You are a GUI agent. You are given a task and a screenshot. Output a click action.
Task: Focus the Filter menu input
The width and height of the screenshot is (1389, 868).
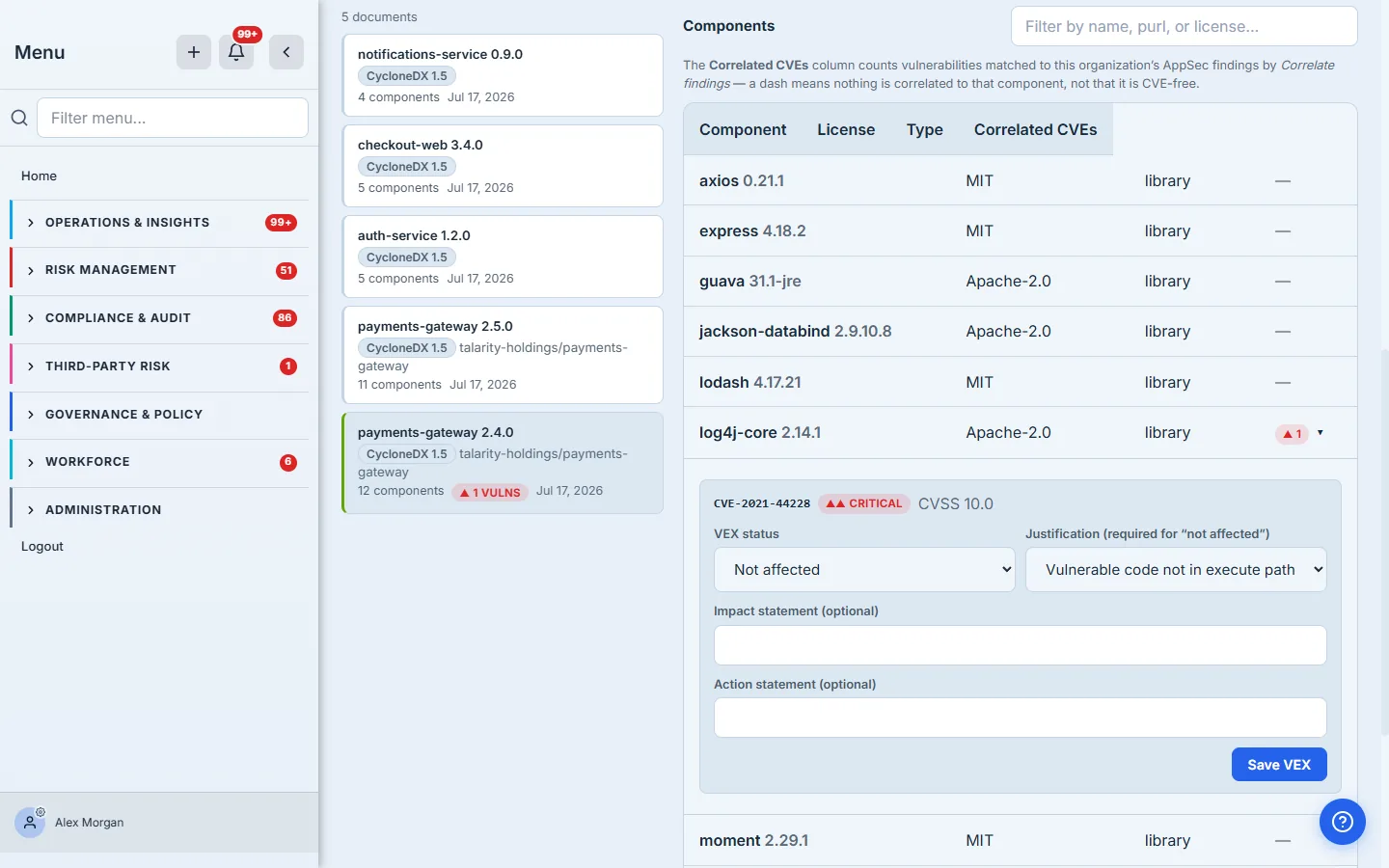[173, 118]
